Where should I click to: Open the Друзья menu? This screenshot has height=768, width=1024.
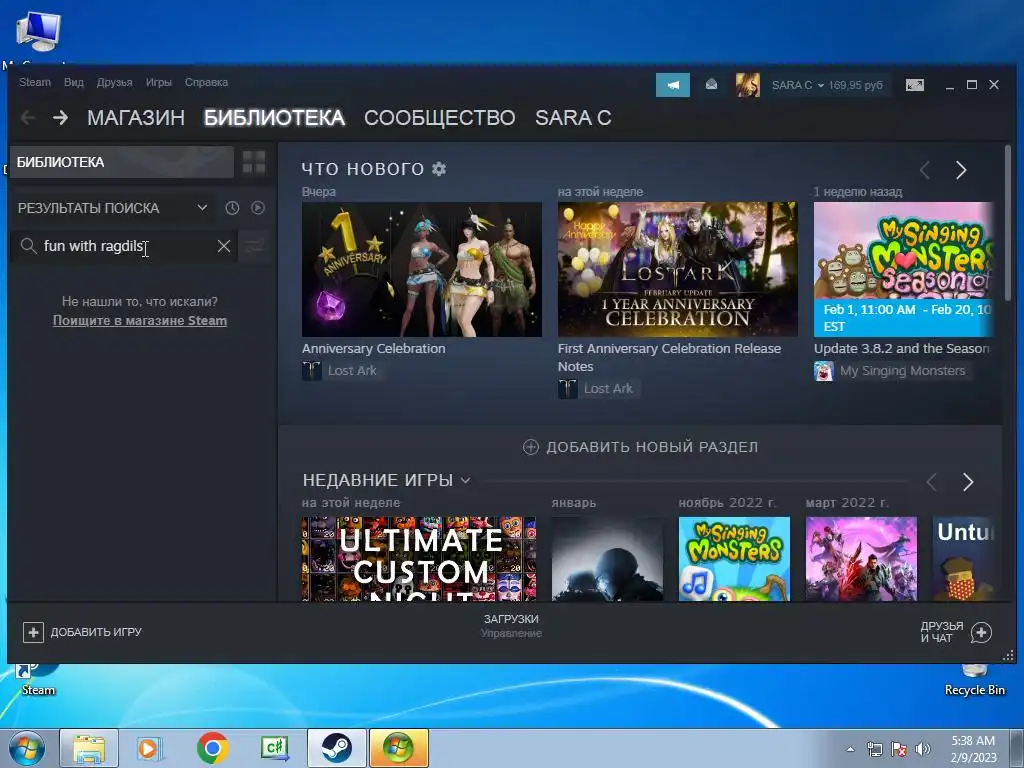click(x=114, y=82)
